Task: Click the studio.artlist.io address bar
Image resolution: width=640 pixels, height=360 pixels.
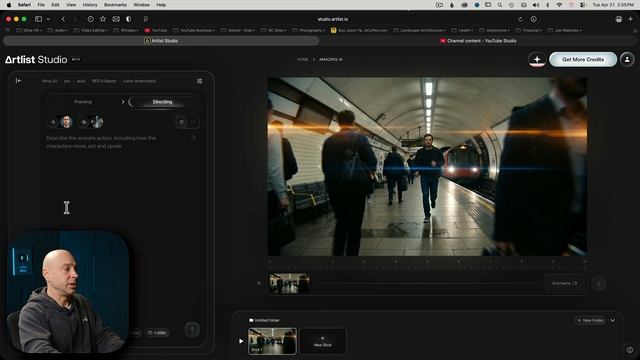Action: point(333,19)
